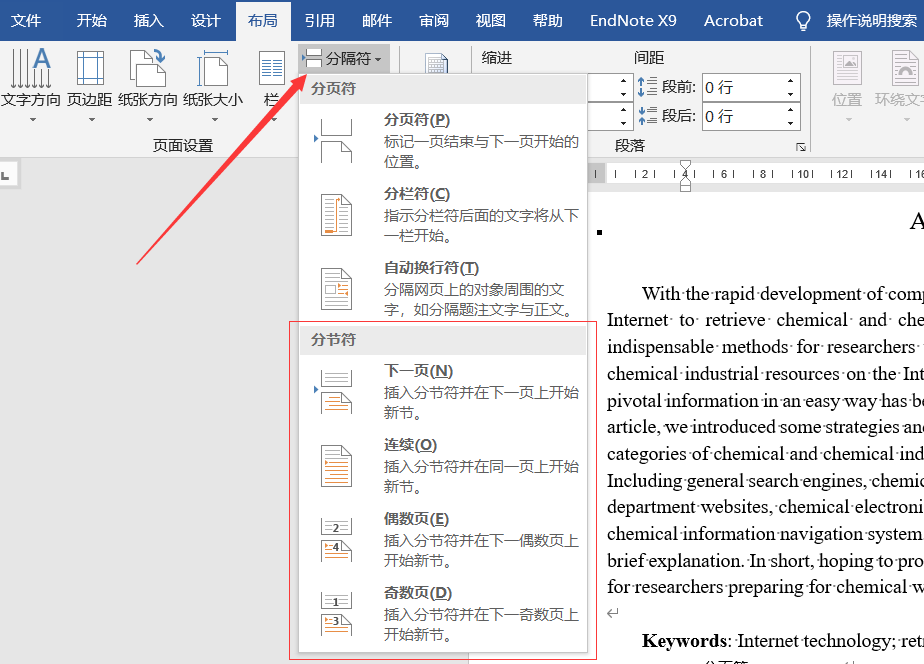Open the 纸张大小 paper size tool
This screenshot has width=924, height=664.
click(x=213, y=80)
